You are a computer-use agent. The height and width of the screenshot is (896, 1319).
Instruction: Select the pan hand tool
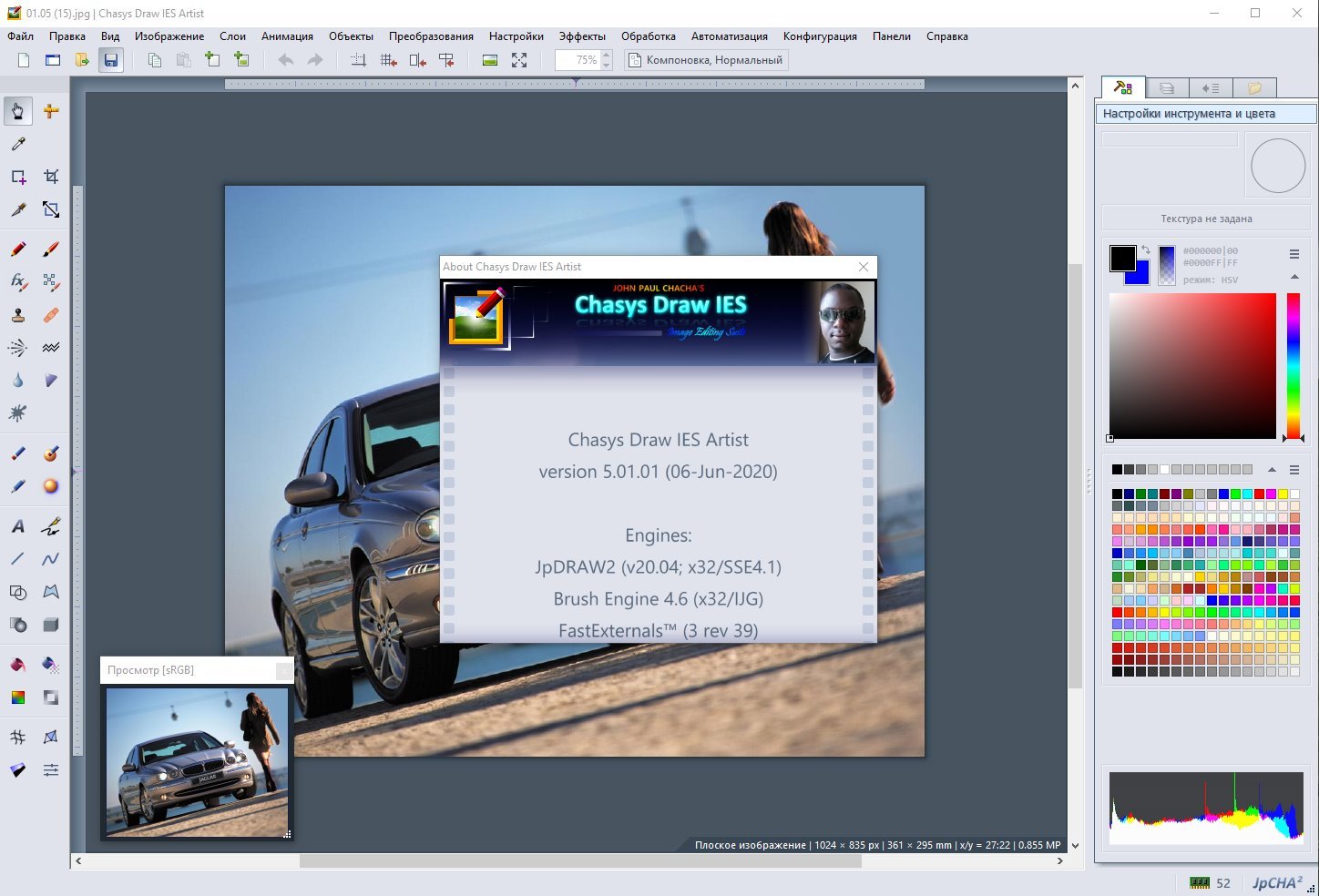coord(18,111)
